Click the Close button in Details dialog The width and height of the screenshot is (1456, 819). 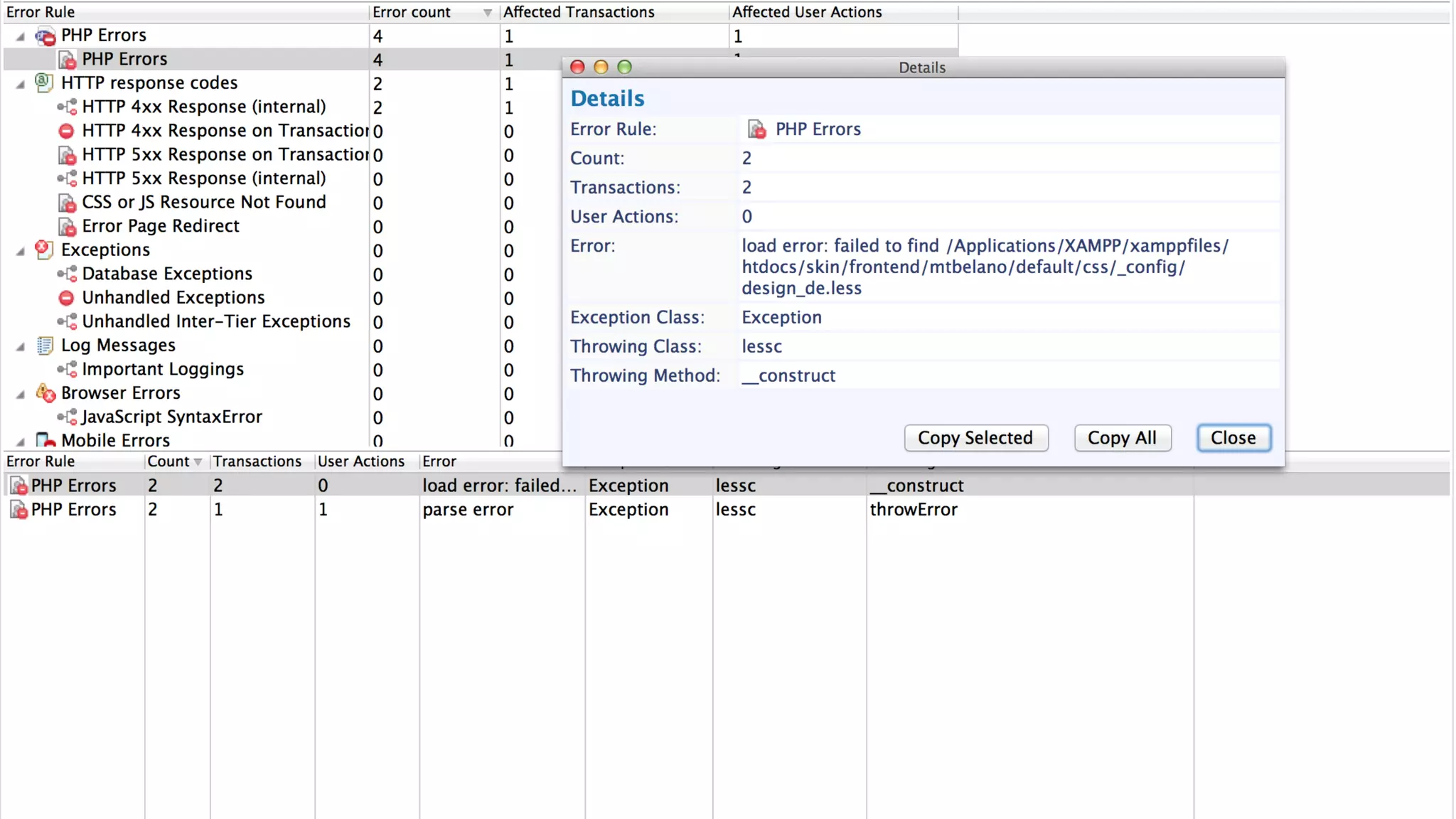pyautogui.click(x=1233, y=438)
